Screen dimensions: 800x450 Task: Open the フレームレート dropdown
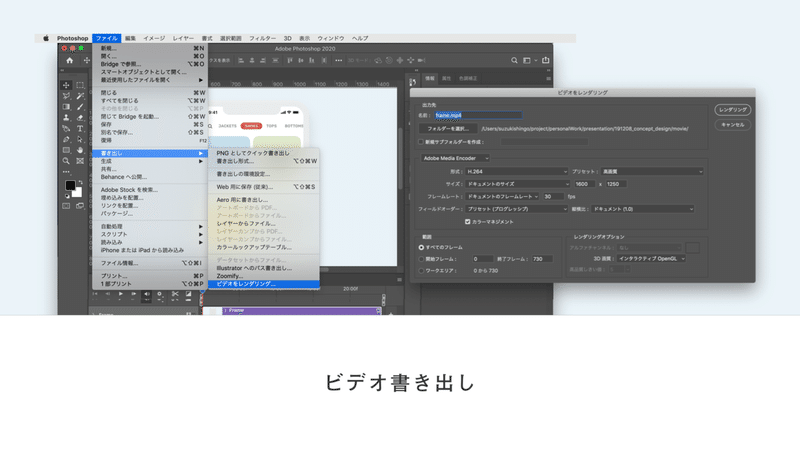(x=502, y=196)
